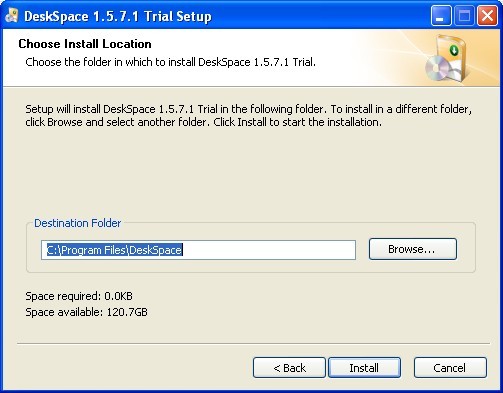Minimize the setup window
The image size is (503, 393).
pos(441,15)
